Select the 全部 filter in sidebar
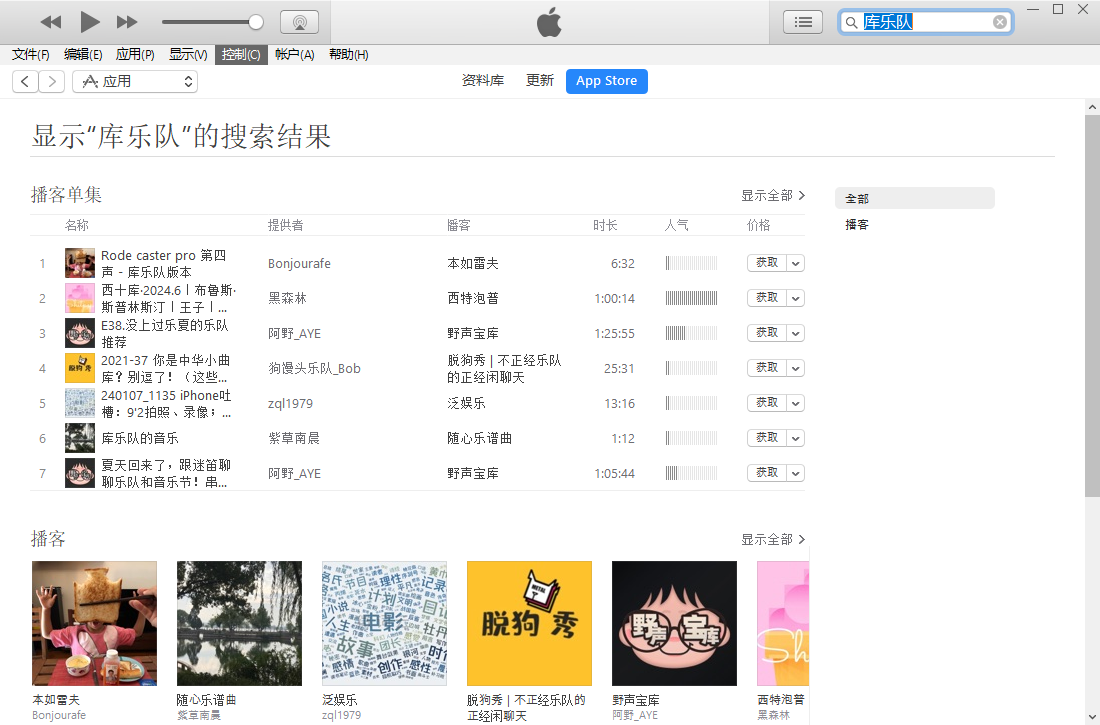1100x725 pixels. click(914, 199)
